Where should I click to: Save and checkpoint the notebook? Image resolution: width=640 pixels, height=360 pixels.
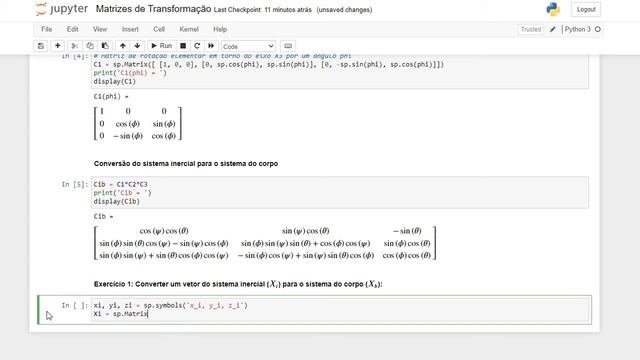click(x=41, y=46)
